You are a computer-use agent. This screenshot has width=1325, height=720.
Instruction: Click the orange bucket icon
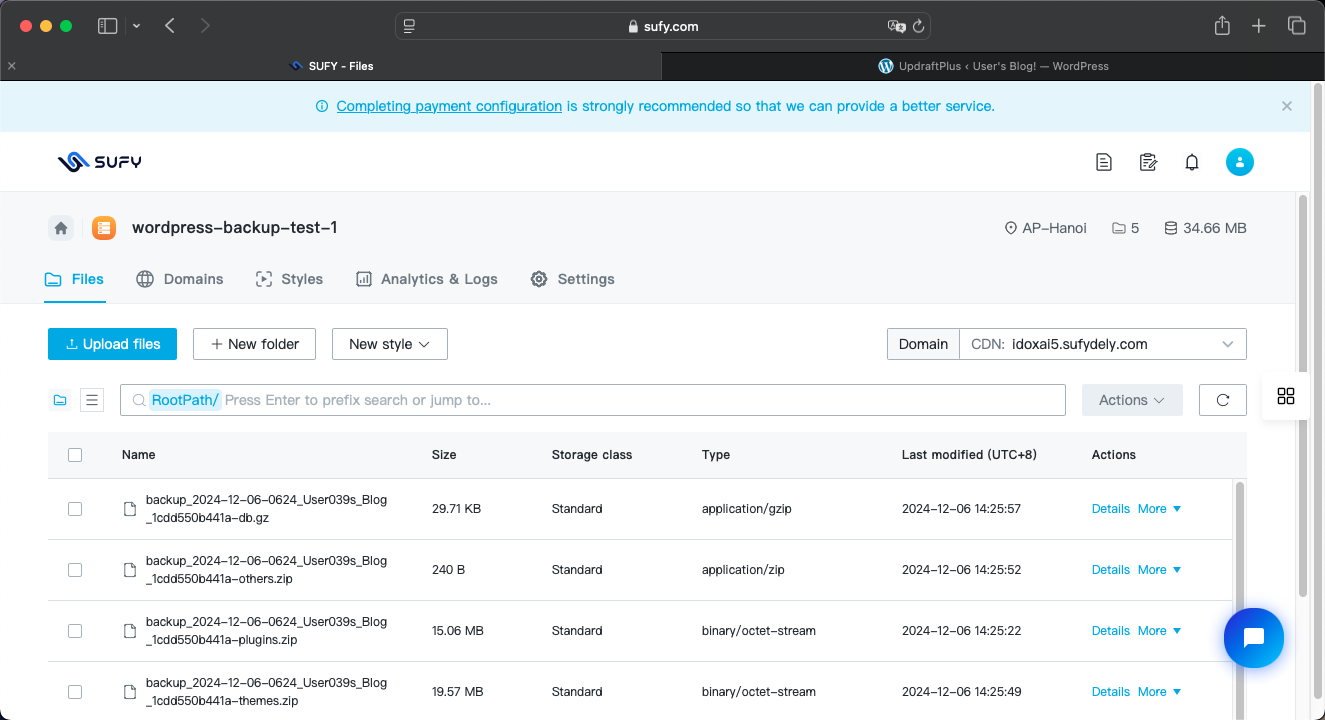coord(104,228)
